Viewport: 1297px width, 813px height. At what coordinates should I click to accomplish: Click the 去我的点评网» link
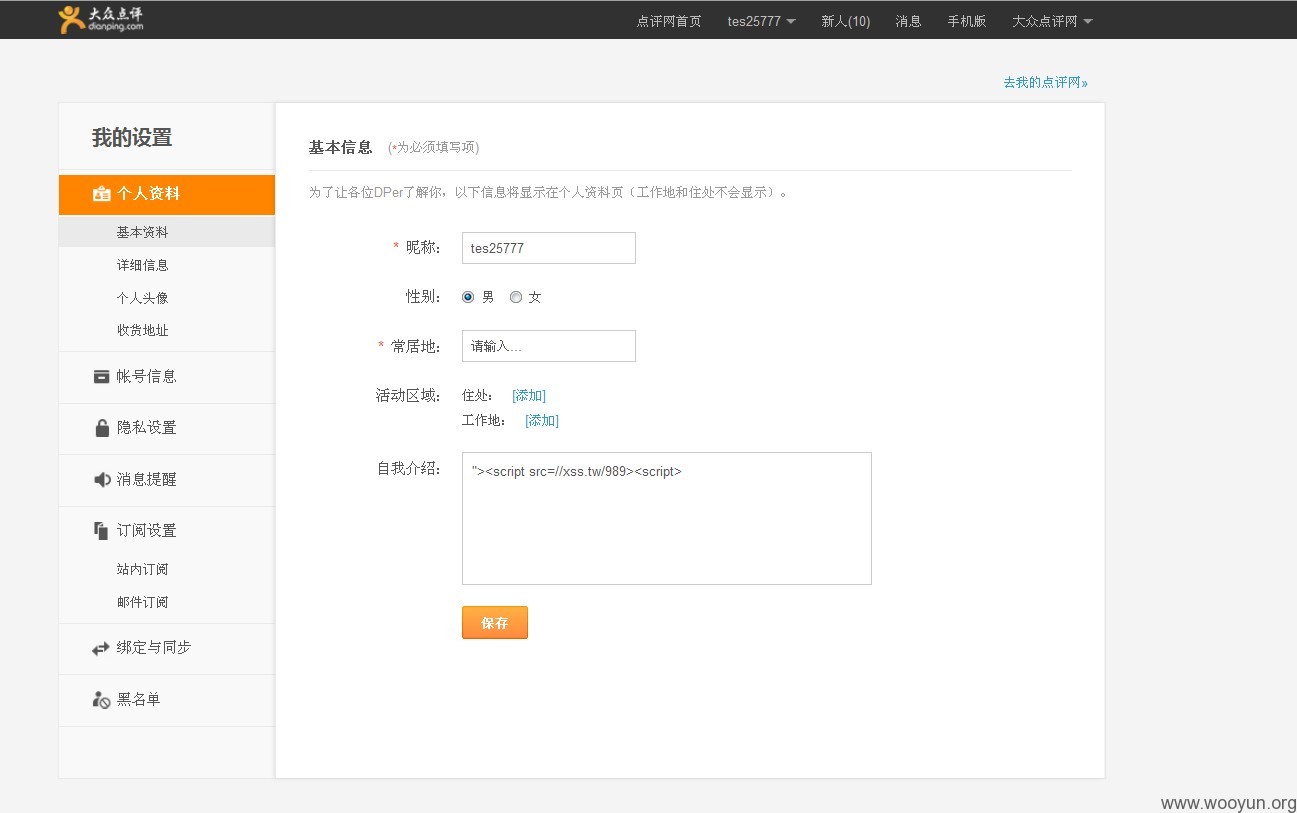point(1045,83)
